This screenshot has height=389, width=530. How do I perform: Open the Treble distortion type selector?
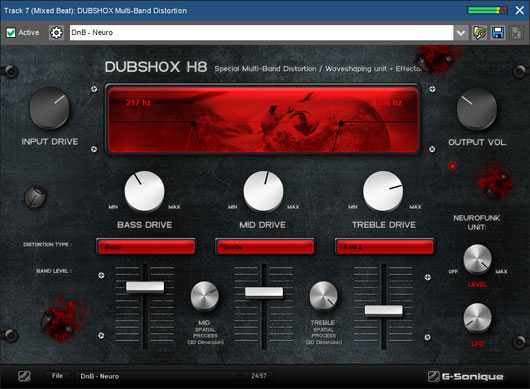coord(384,247)
